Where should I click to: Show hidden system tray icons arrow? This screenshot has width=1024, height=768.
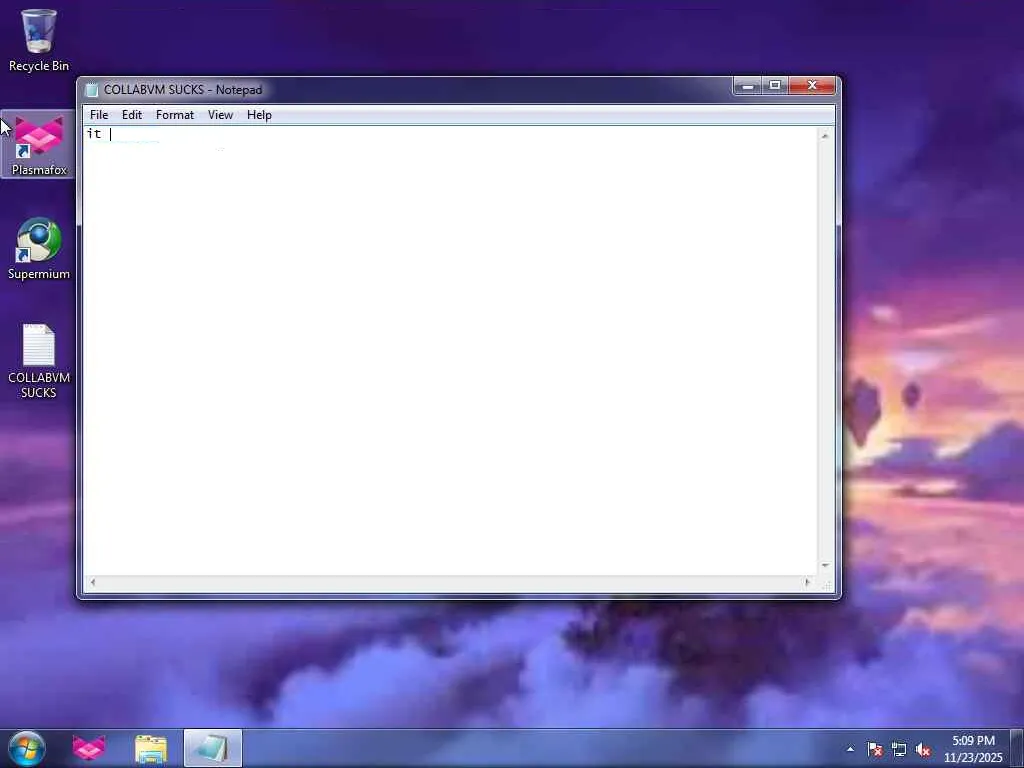(850, 749)
